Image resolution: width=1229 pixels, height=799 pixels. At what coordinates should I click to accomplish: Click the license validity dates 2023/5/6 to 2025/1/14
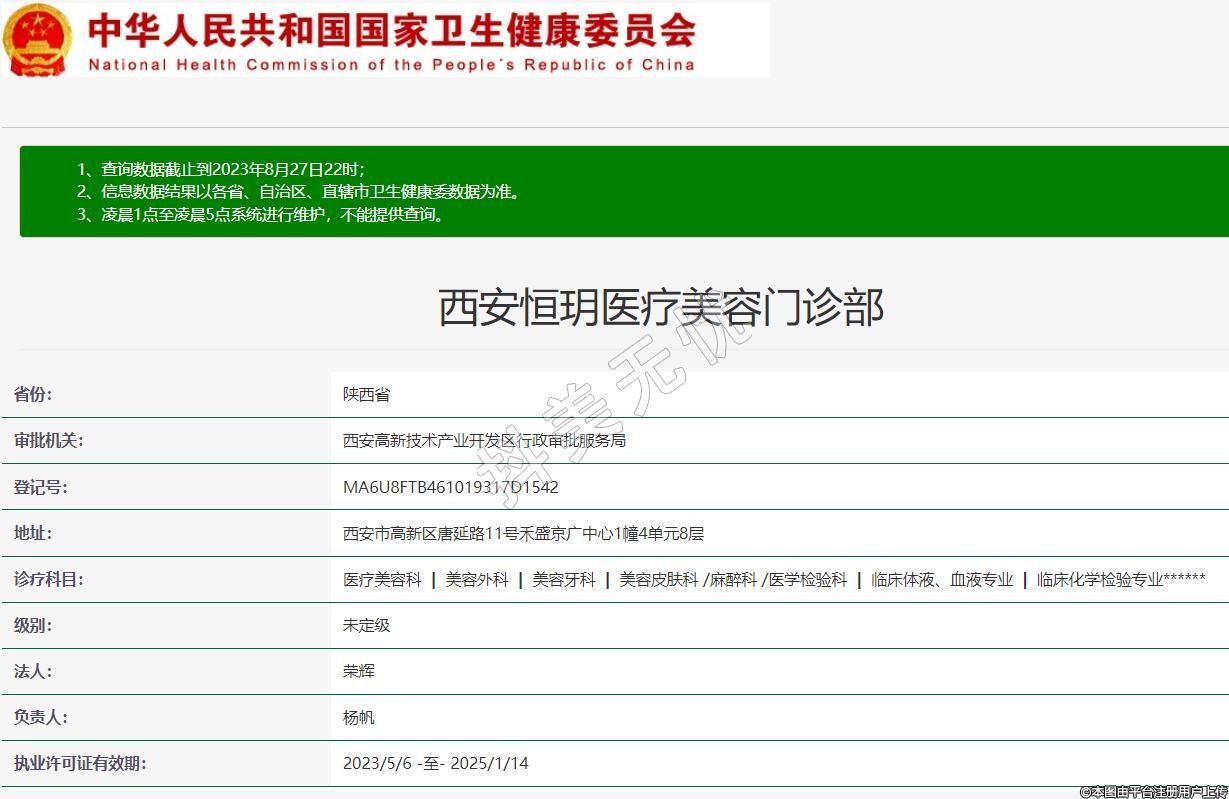coord(435,763)
